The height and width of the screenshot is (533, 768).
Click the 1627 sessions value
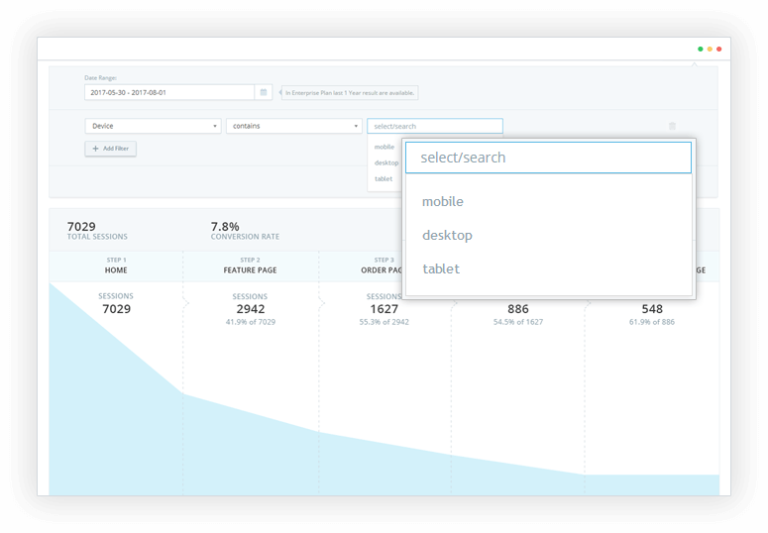[x=384, y=309]
